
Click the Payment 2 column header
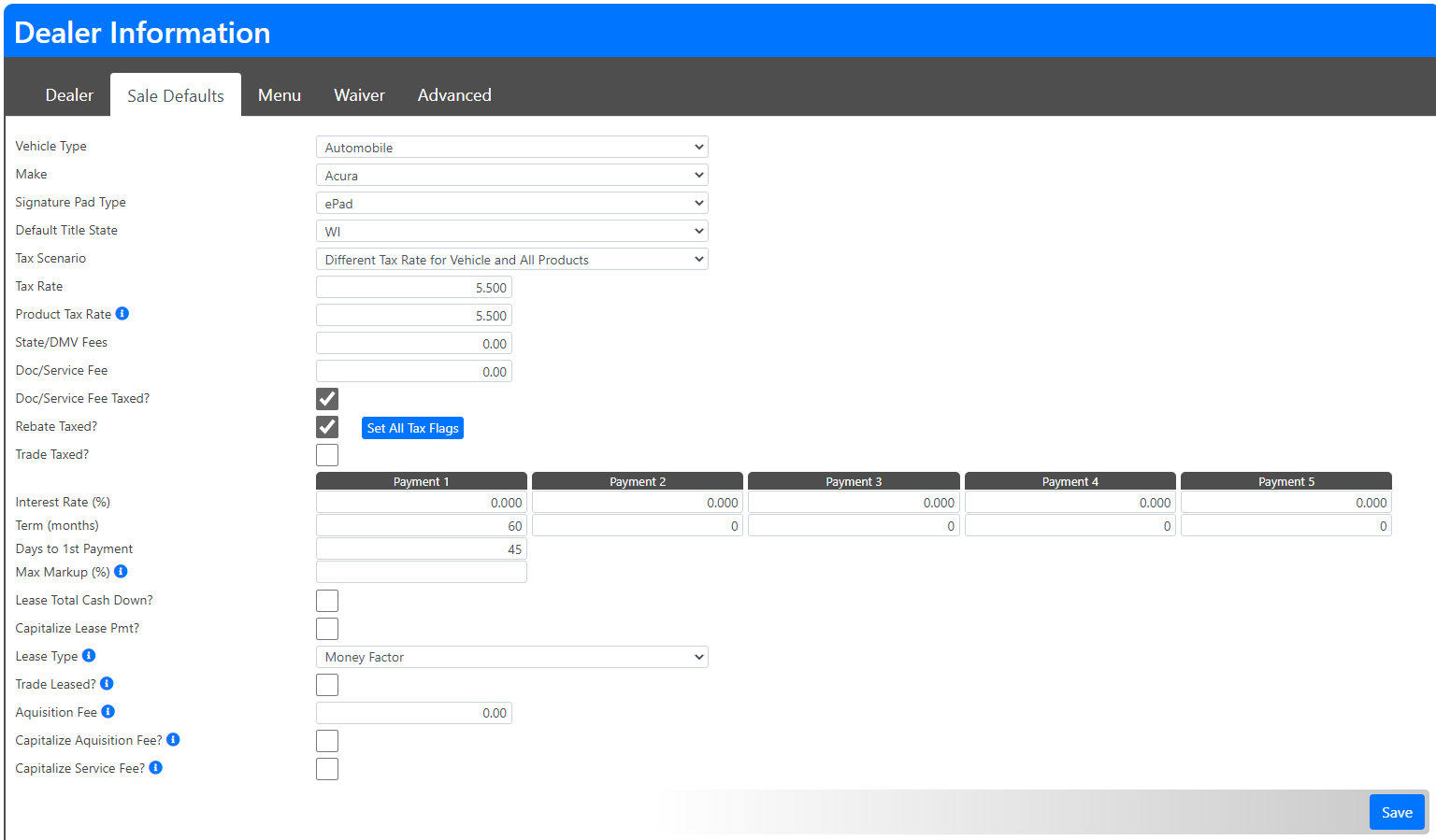638,481
